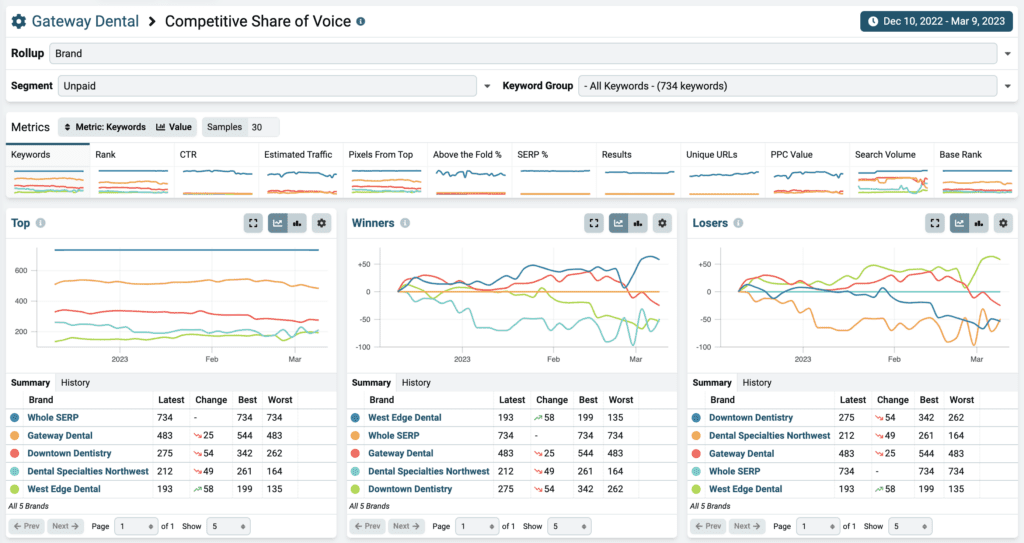This screenshot has width=1024, height=543.
Task: Select the Unique URLs metric tab
Action: [723, 170]
